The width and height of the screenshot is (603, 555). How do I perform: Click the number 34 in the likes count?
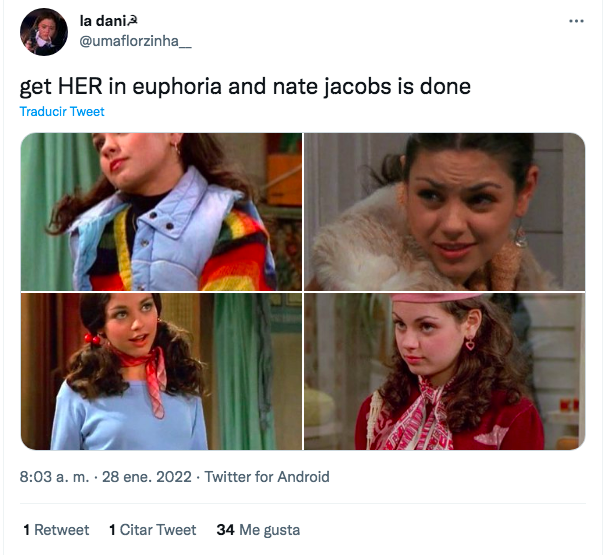(x=225, y=530)
